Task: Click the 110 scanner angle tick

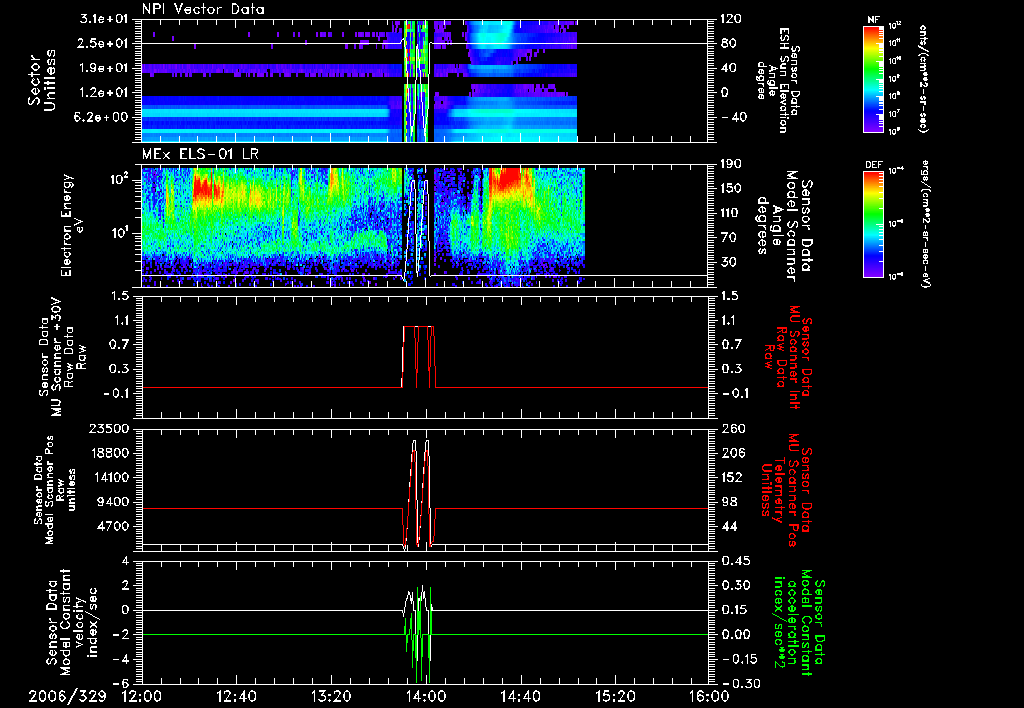Action: 731,213
